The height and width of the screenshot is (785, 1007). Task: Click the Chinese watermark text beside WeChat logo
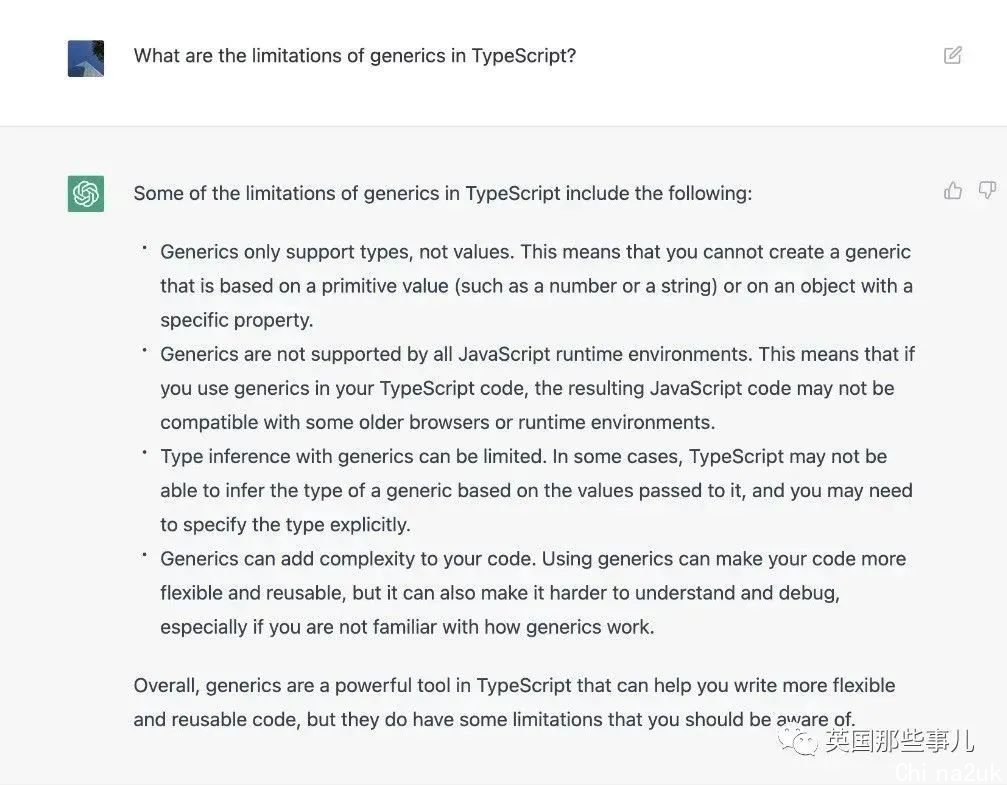click(x=900, y=741)
